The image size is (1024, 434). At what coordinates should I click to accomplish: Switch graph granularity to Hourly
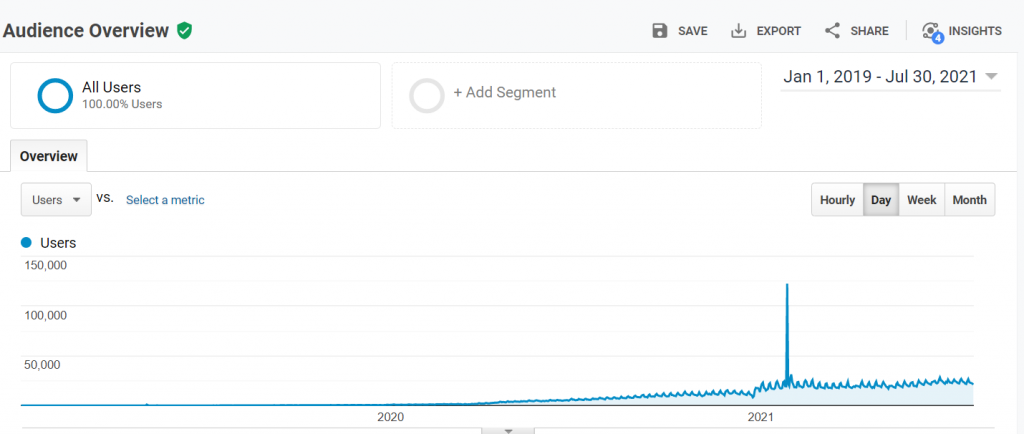click(837, 200)
